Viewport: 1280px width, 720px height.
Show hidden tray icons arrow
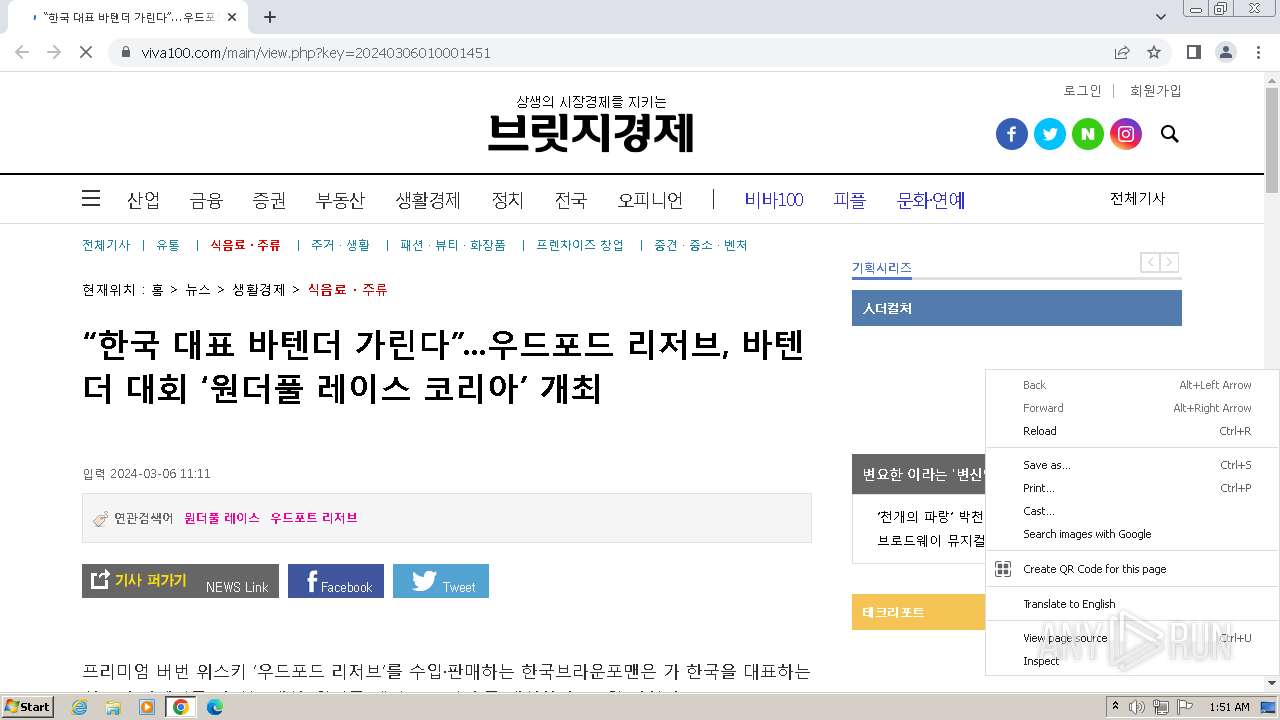1115,707
